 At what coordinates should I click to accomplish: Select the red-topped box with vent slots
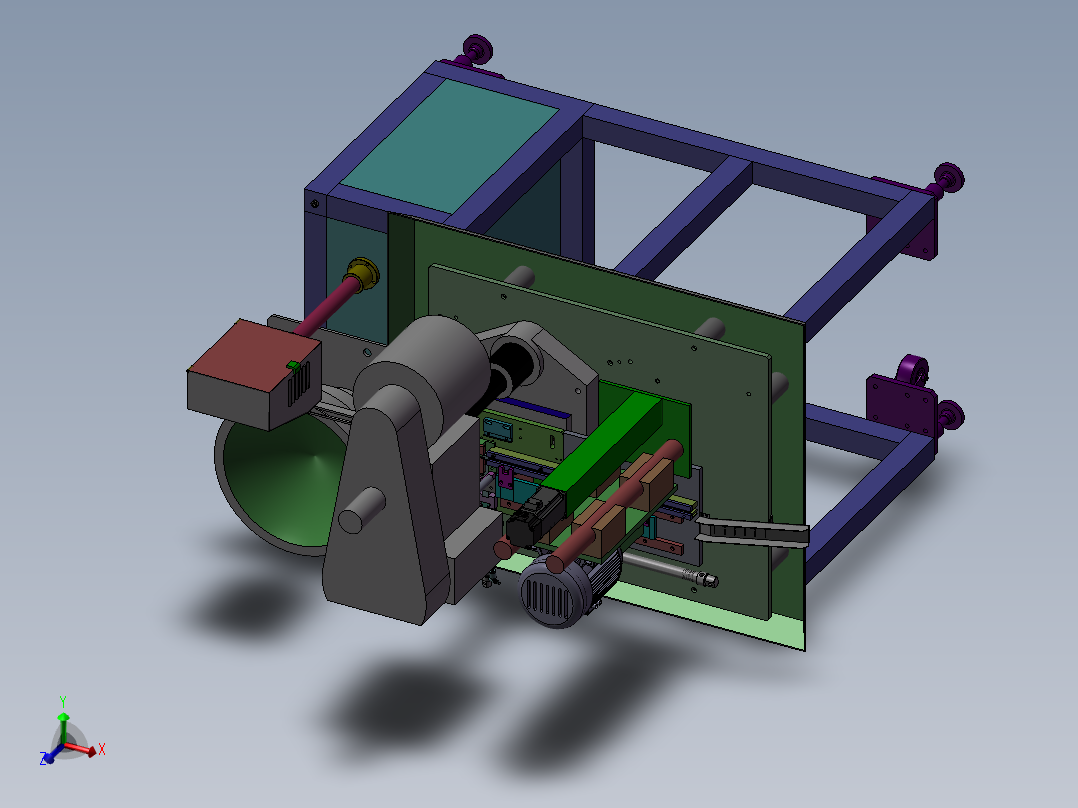[x=254, y=374]
